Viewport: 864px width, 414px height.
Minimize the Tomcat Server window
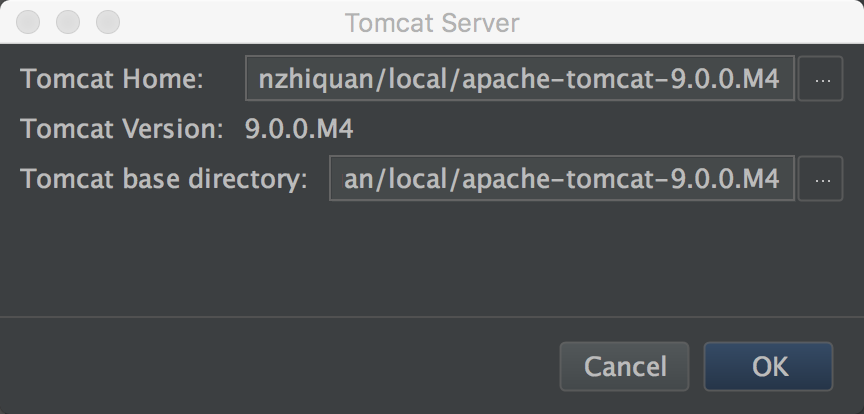coord(68,22)
